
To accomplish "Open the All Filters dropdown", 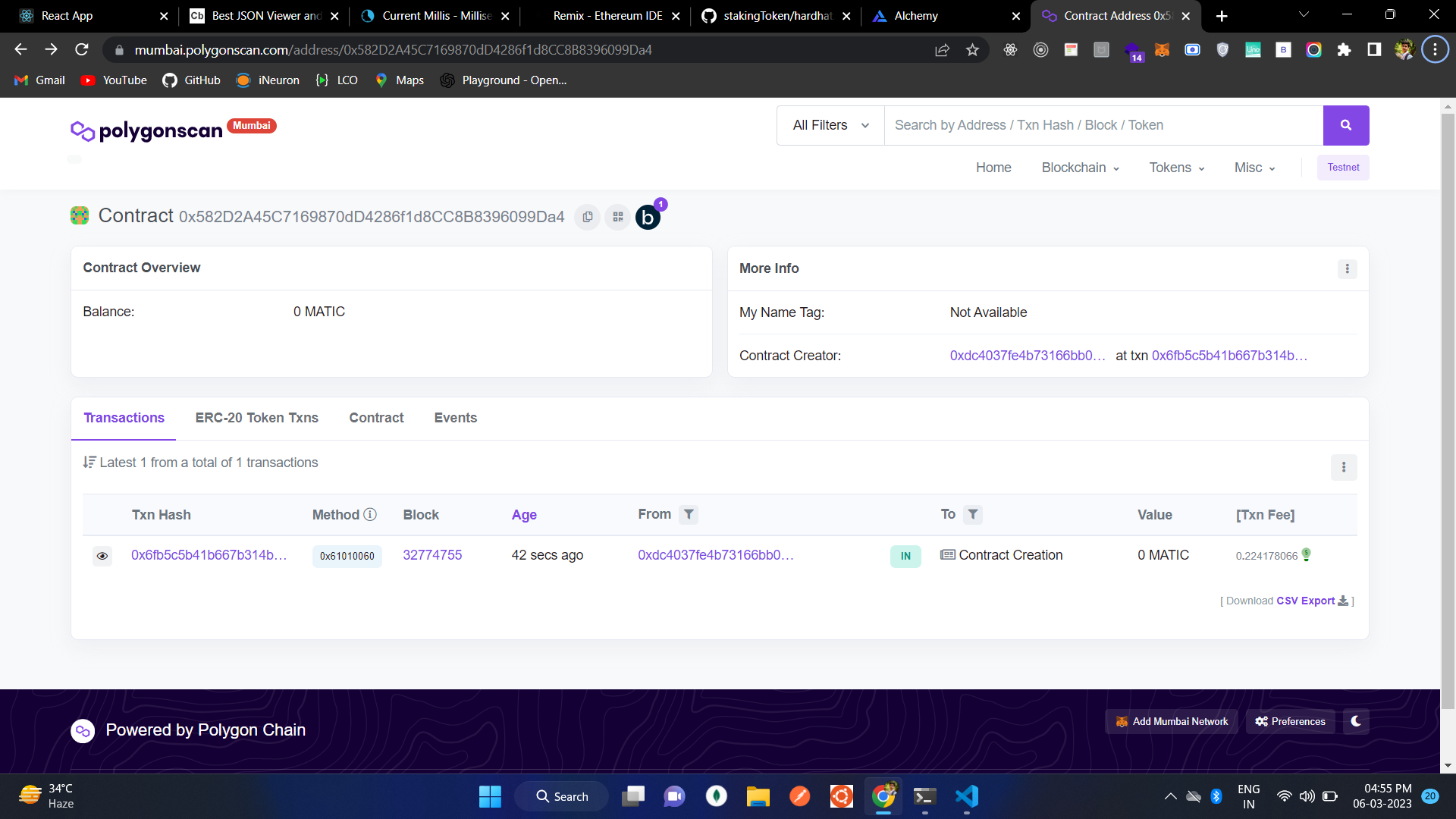I will coord(829,125).
